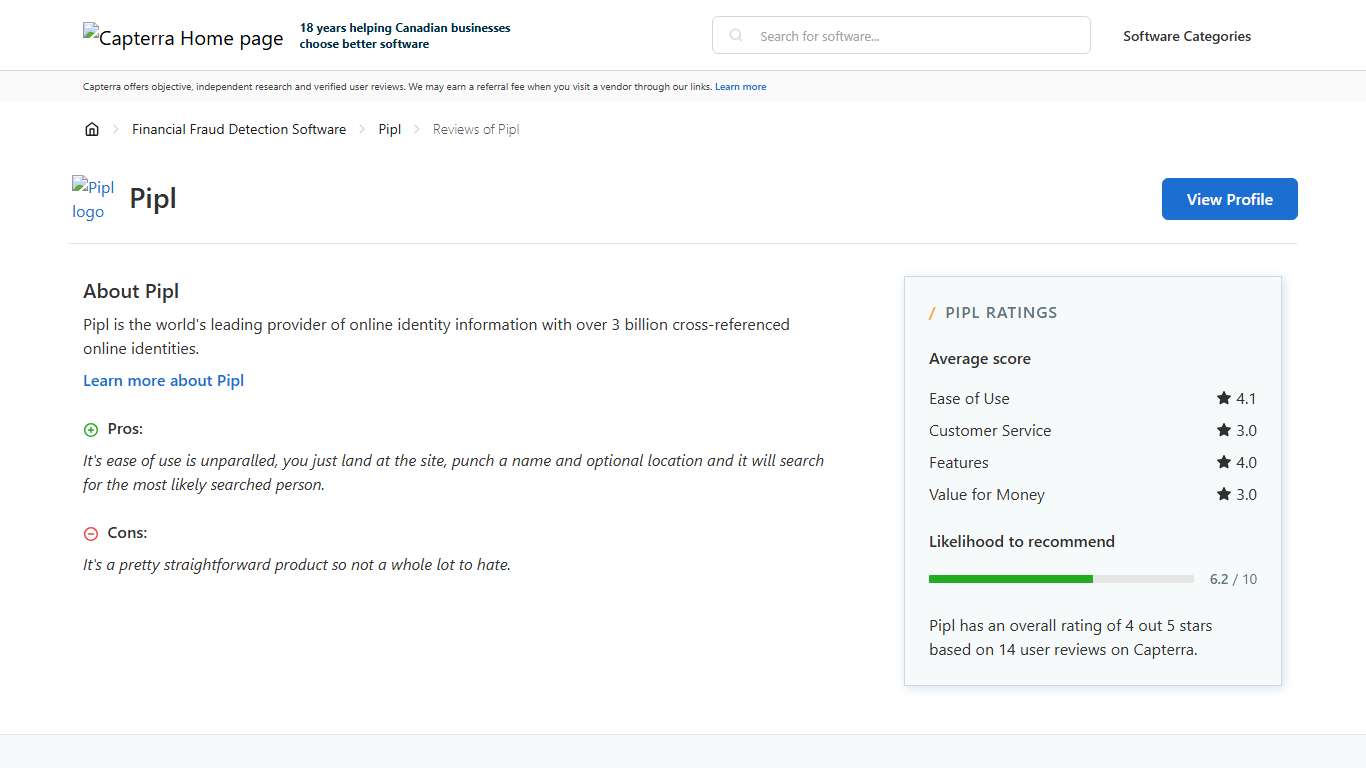Click the 6.2 / 10 recommendation score
This screenshot has width=1366, height=768.
[x=1234, y=579]
